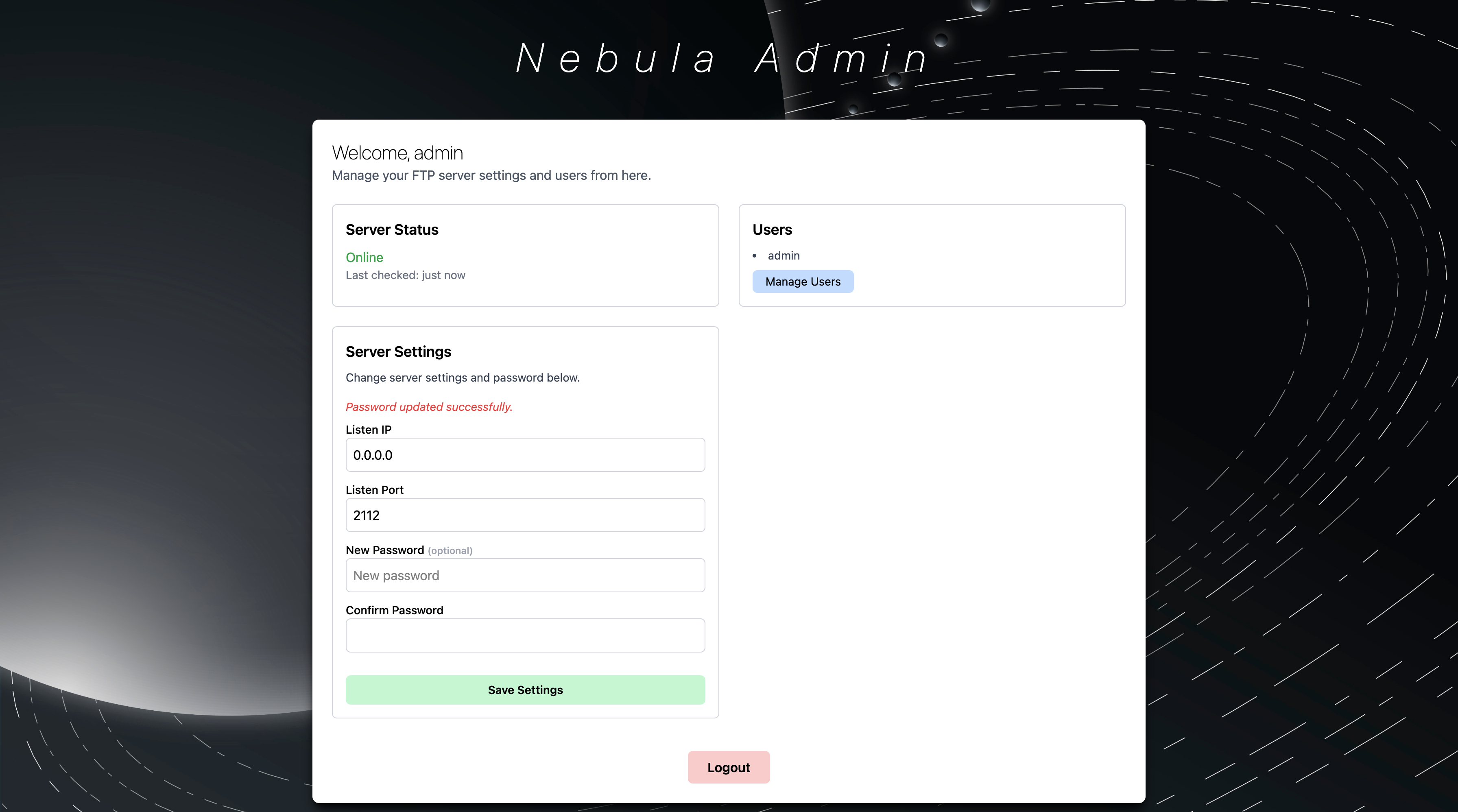Click into the Listen Port field
1458x812 pixels.
pyautogui.click(x=525, y=515)
